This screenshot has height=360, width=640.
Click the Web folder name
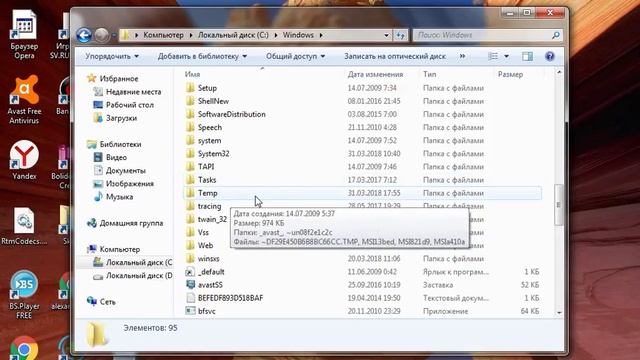[205, 245]
